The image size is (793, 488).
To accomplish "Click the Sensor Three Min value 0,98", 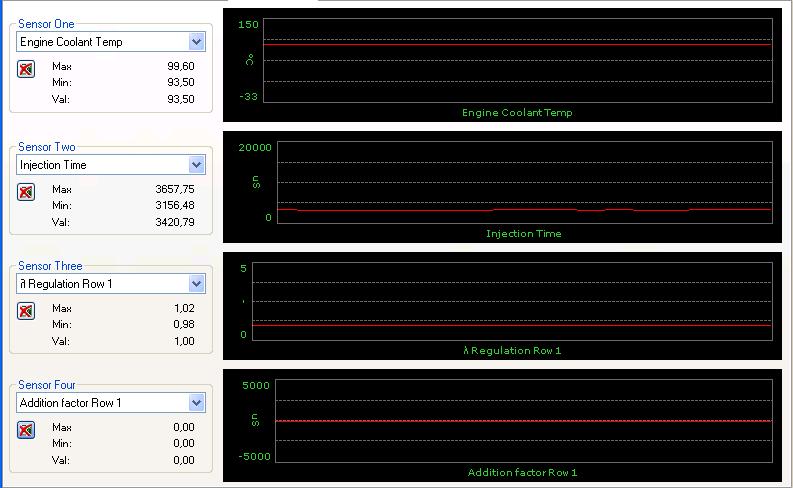I will (x=183, y=325).
